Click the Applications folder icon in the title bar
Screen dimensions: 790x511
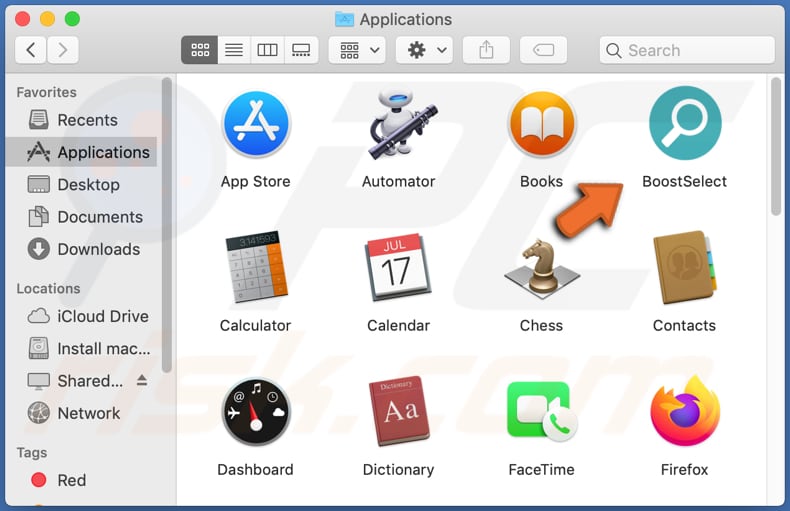pyautogui.click(x=345, y=19)
